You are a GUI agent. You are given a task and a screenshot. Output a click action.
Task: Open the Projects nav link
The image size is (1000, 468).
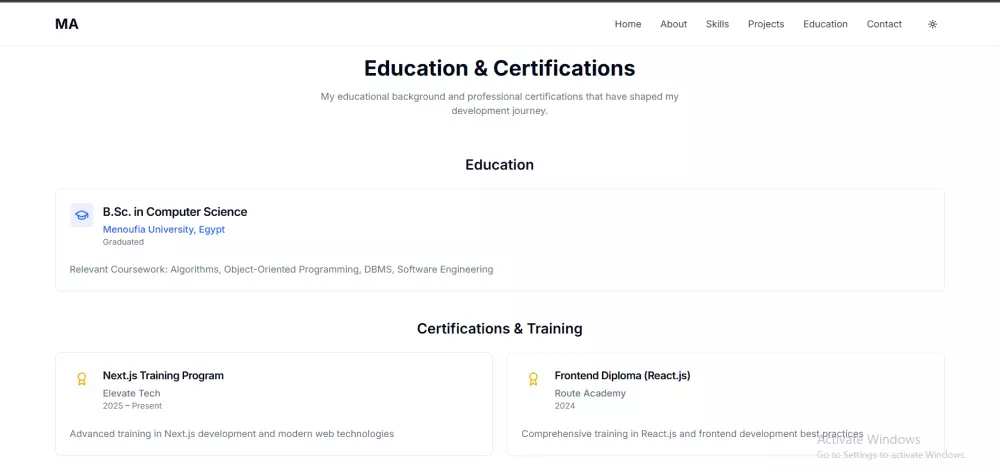coord(766,24)
